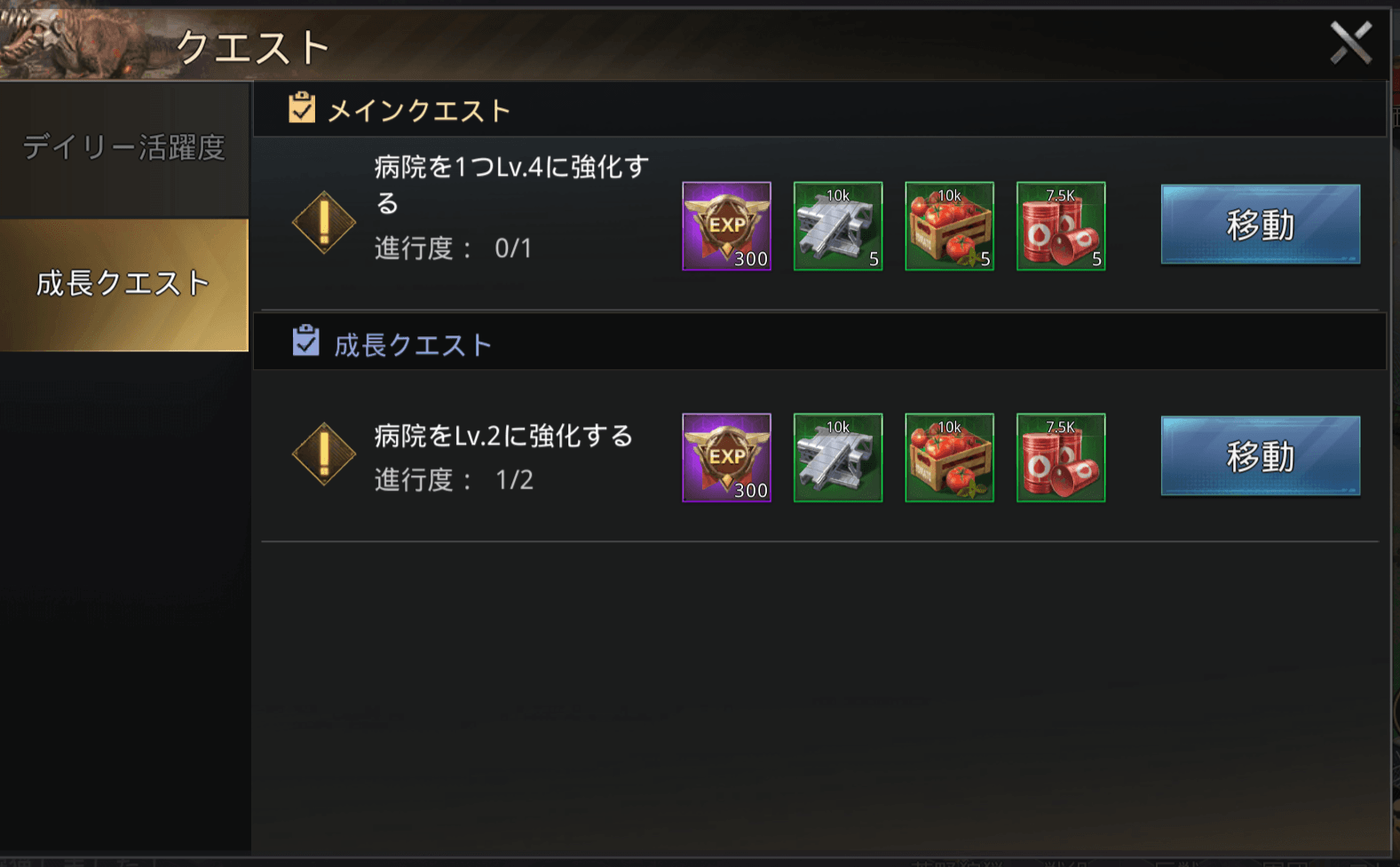Click the 成長クエスト section clipboard icon
This screenshot has height=867, width=1400.
305,341
